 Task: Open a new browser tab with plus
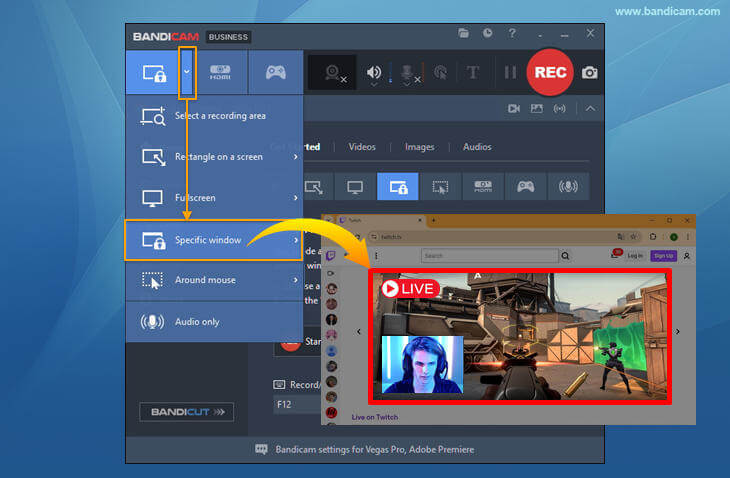pyautogui.click(x=433, y=220)
